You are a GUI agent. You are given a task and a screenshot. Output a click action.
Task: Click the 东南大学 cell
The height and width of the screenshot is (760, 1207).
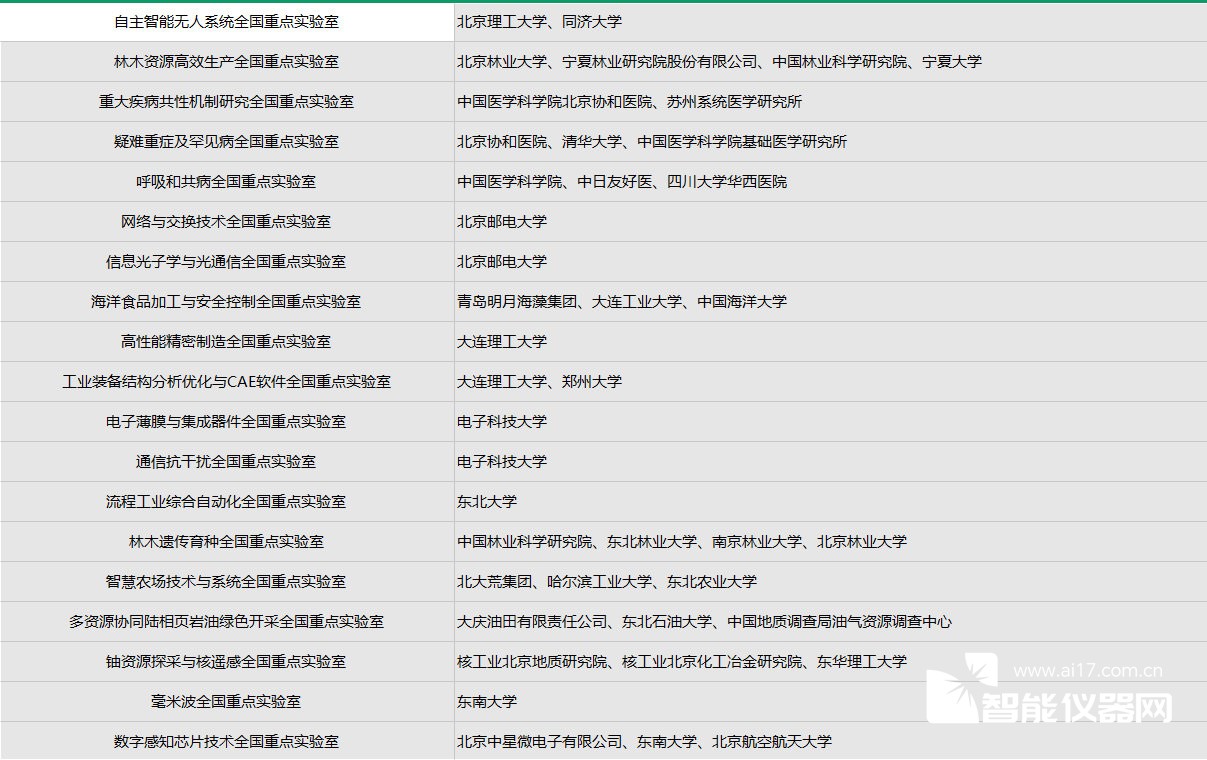(830, 701)
